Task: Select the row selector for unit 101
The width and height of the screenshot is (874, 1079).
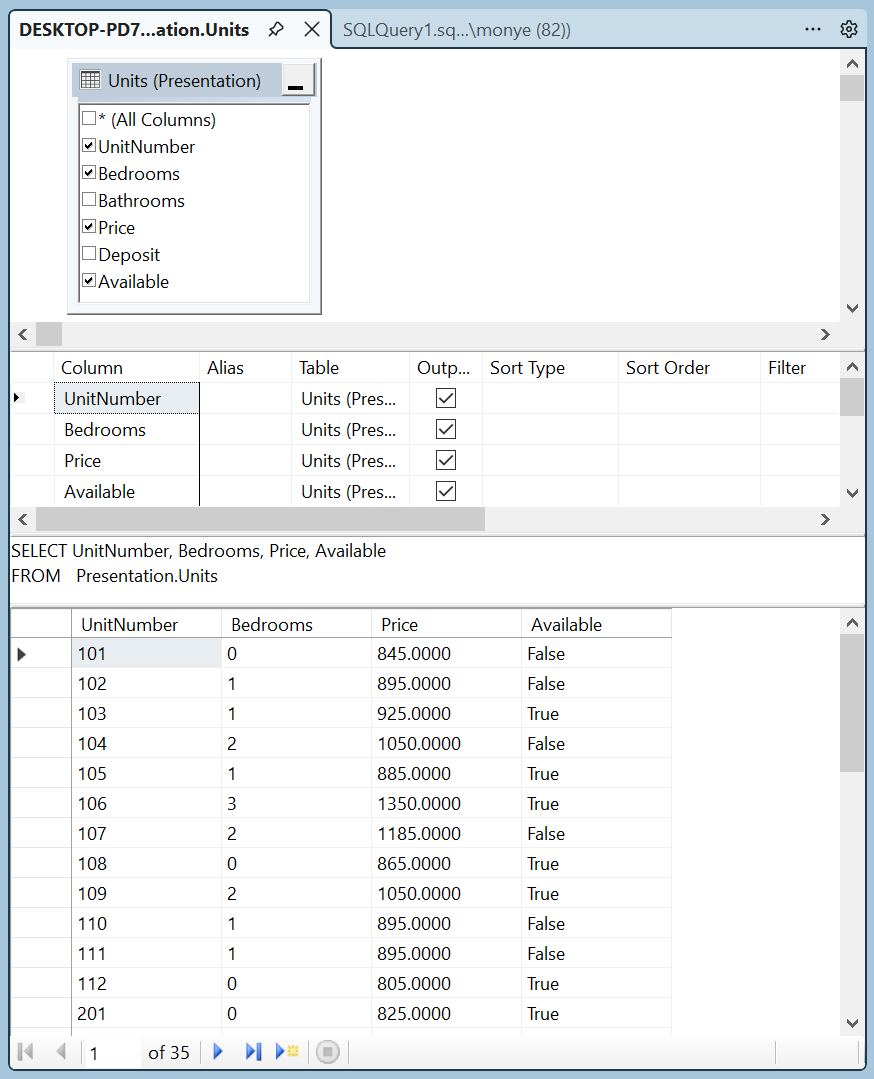Action: tap(41, 654)
